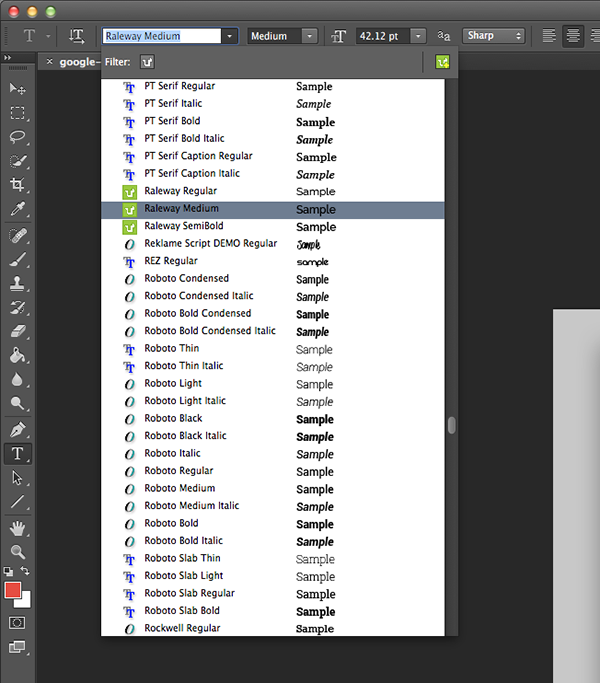Click the green Add fonts from Typekit icon
This screenshot has height=683, width=600.
pos(443,62)
